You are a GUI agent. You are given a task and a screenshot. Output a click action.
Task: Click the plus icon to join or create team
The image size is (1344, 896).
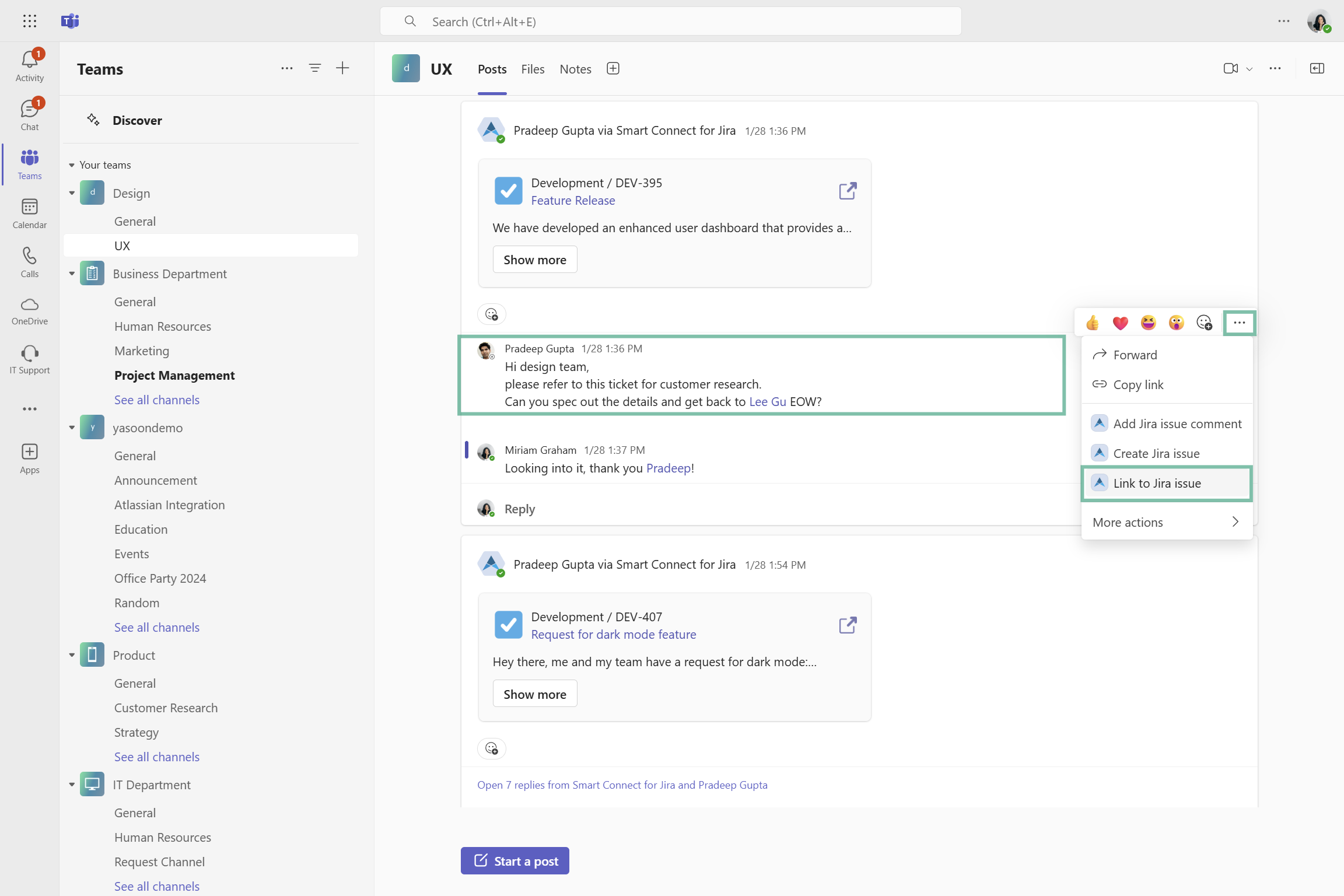343,68
